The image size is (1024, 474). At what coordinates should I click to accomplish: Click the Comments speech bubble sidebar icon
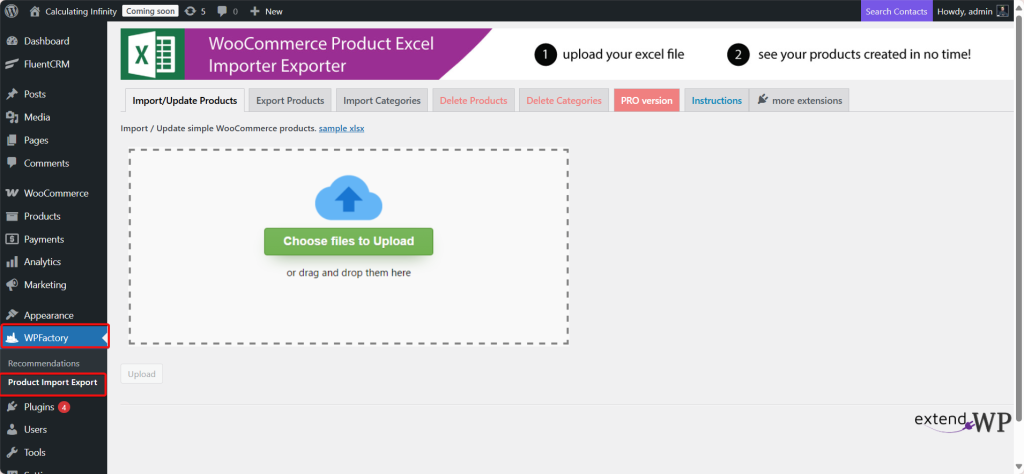click(x=12, y=163)
